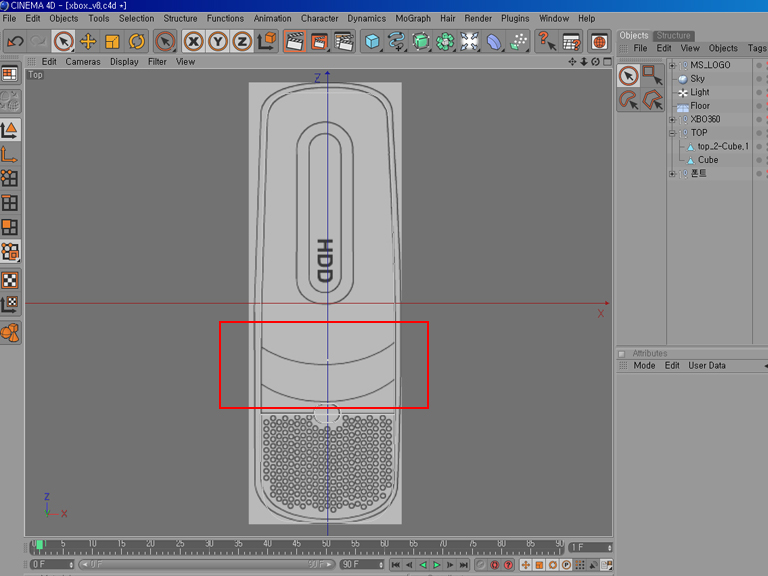This screenshot has width=768, height=576.
Task: Expand the XBO360 object group
Action: (672, 120)
